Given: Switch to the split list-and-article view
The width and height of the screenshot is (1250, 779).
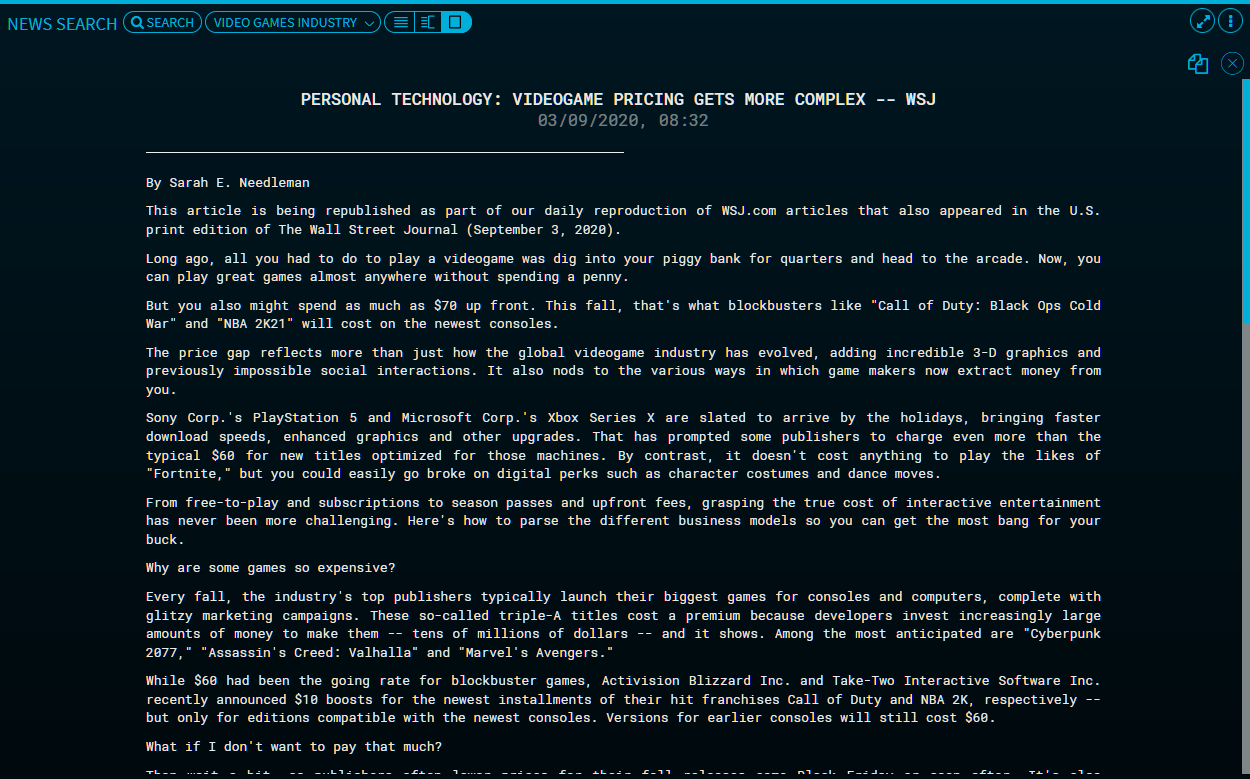Looking at the screenshot, I should tap(428, 22).
